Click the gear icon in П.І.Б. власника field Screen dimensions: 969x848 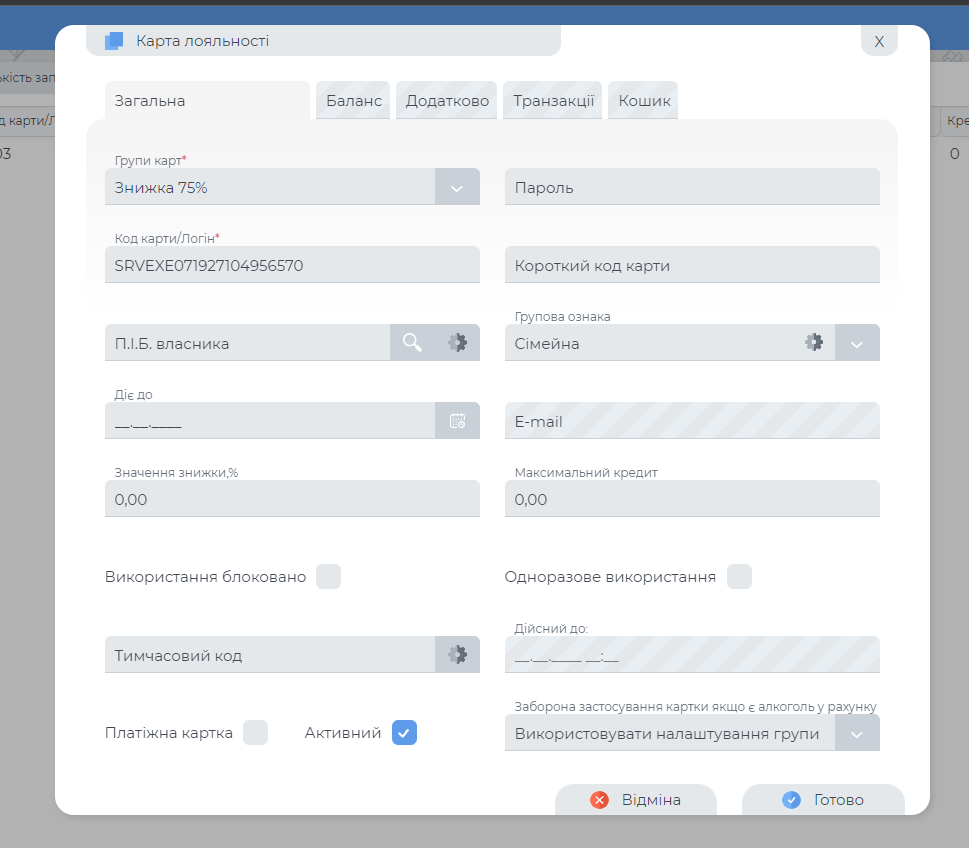458,342
